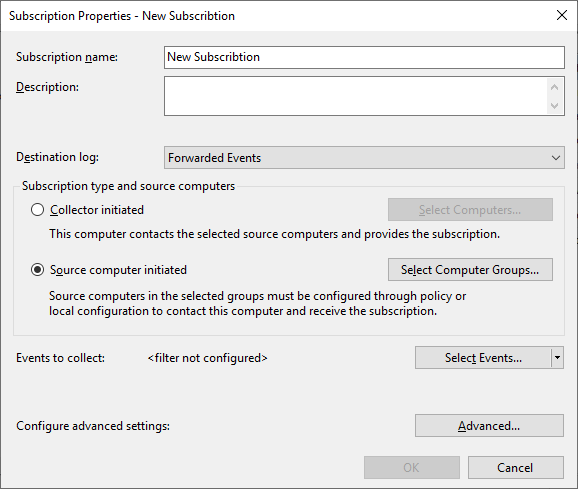The image size is (578, 489).
Task: Click the Select Events button
Action: pos(483,357)
